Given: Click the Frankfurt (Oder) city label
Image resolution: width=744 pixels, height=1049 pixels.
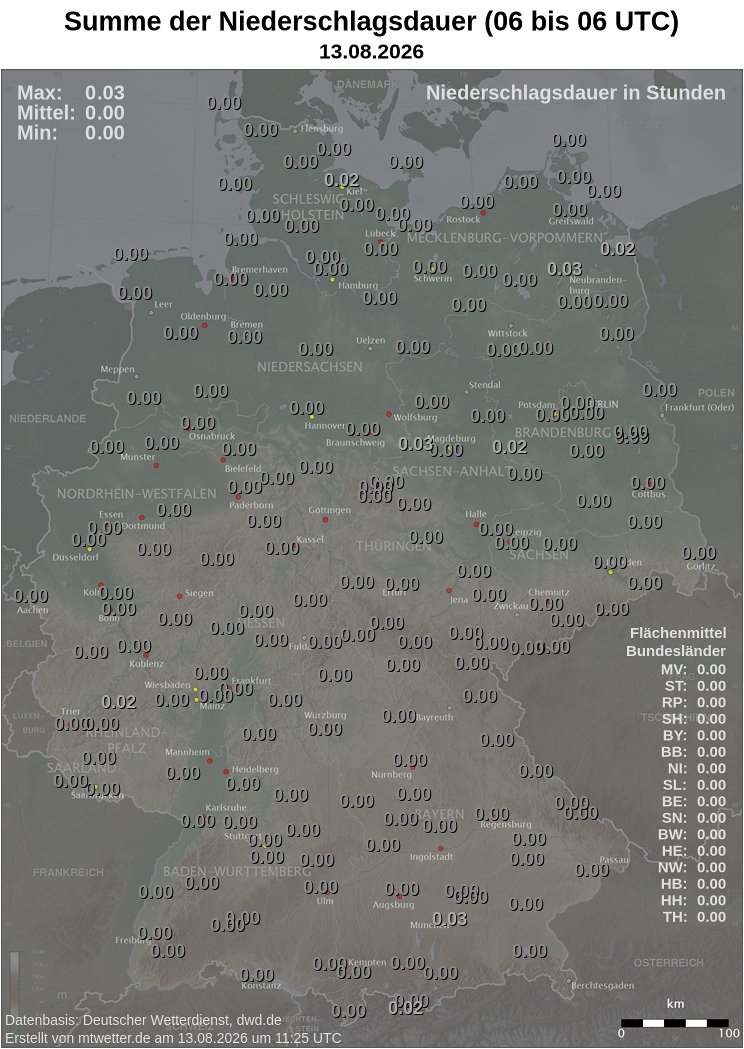Looking at the screenshot, I should pyautogui.click(x=699, y=407).
